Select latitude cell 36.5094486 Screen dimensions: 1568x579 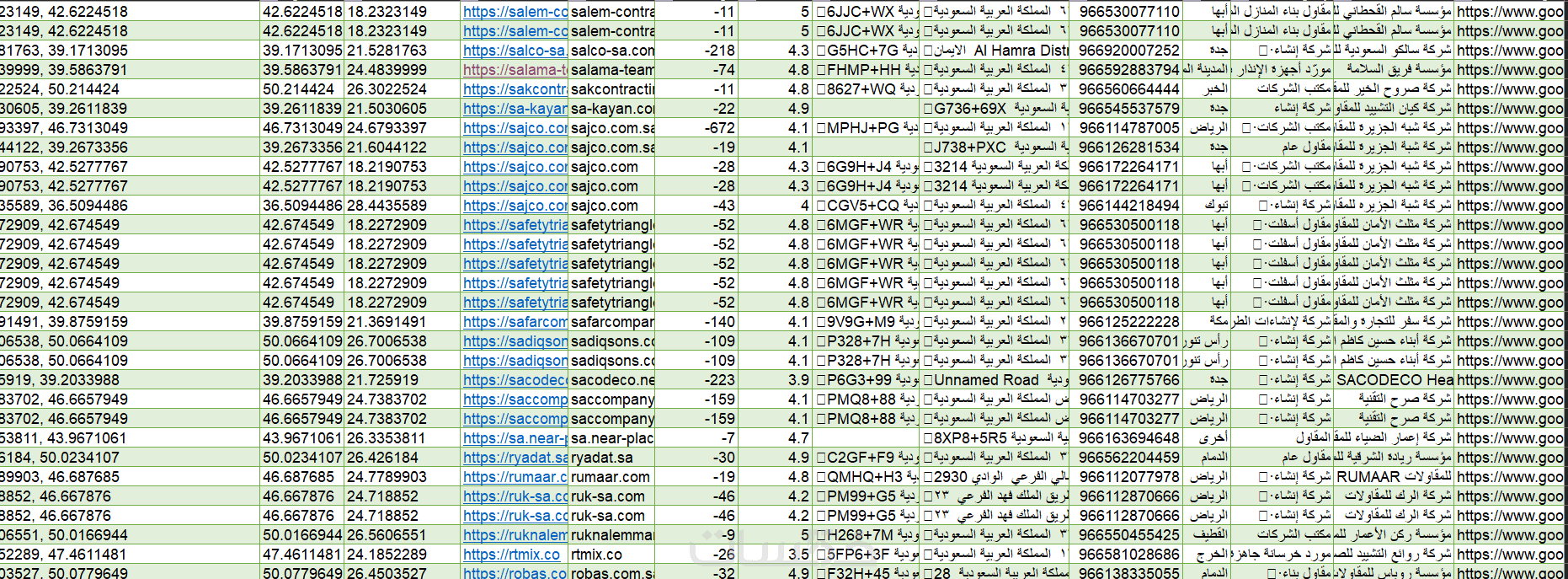tap(301, 206)
